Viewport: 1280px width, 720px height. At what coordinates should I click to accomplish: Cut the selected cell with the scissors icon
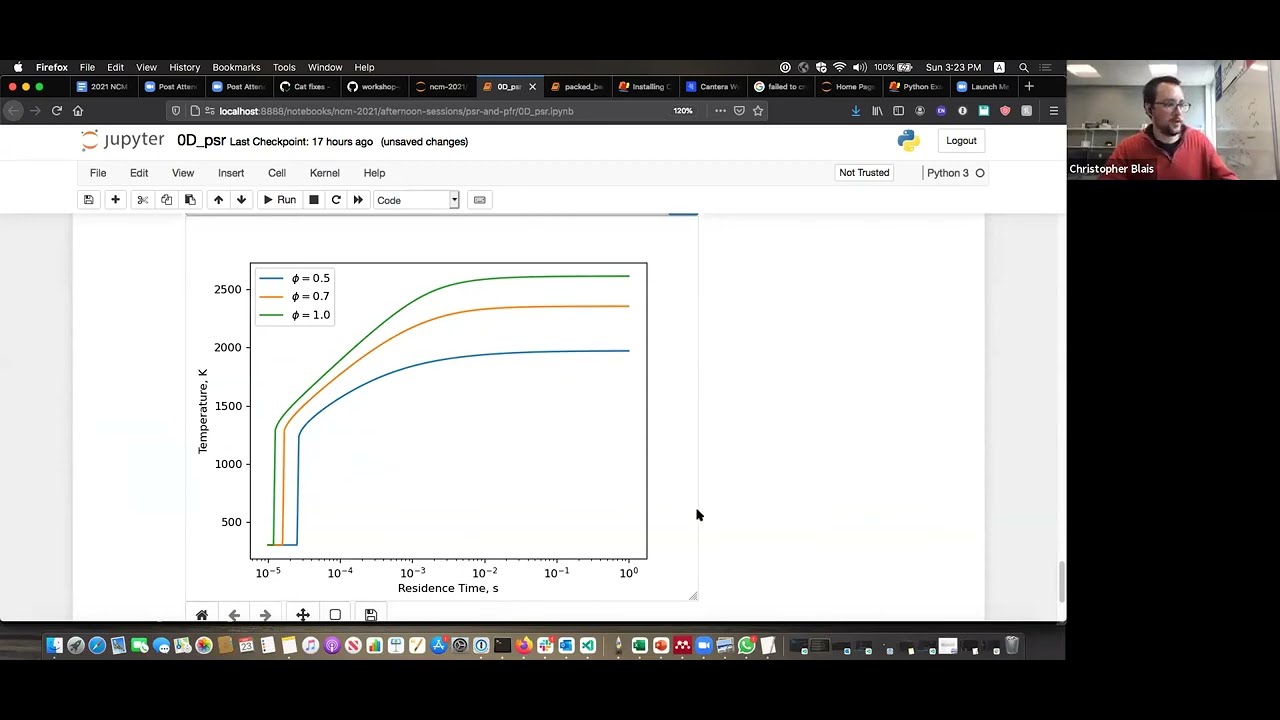click(142, 200)
